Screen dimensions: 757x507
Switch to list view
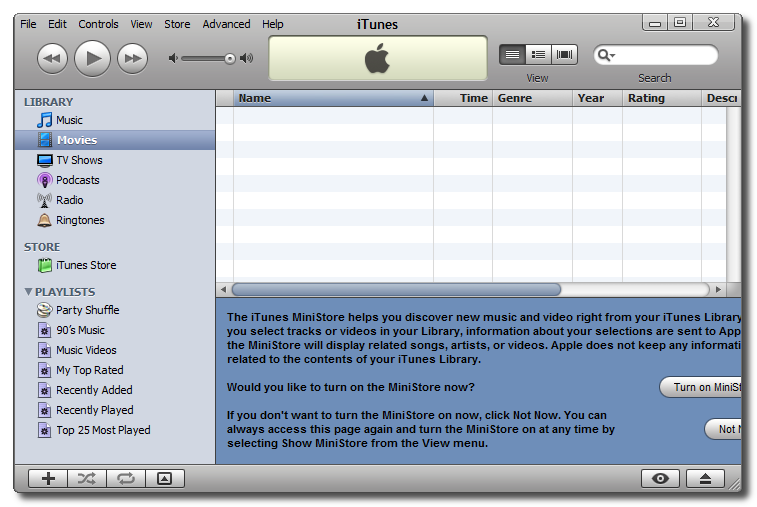point(513,55)
